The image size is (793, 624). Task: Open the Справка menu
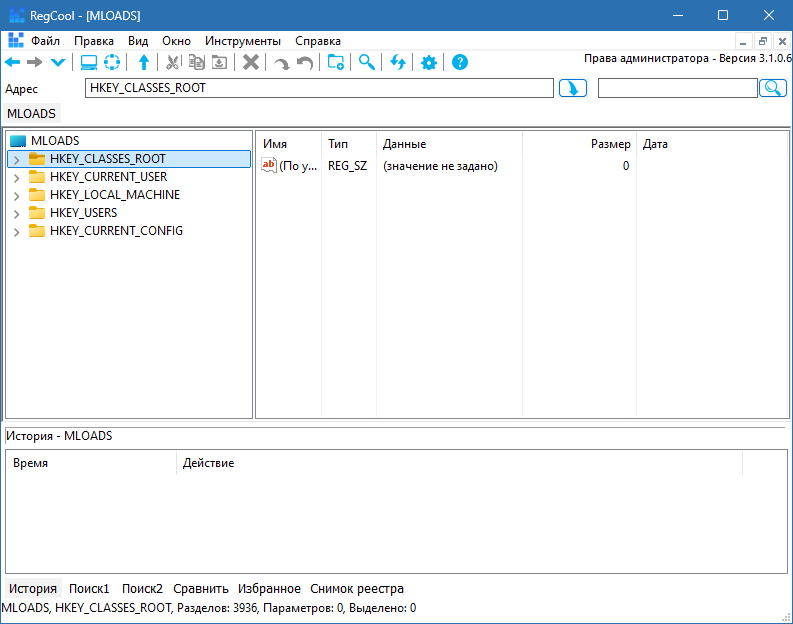(x=318, y=41)
